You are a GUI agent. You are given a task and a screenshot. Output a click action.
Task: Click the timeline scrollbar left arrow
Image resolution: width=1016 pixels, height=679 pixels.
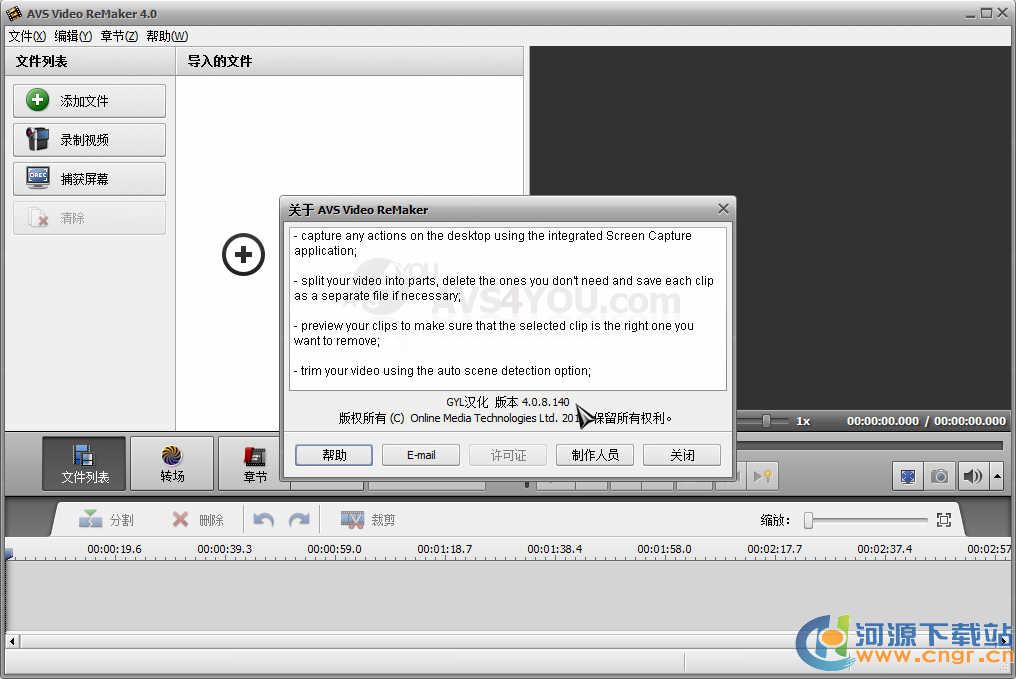(12, 641)
